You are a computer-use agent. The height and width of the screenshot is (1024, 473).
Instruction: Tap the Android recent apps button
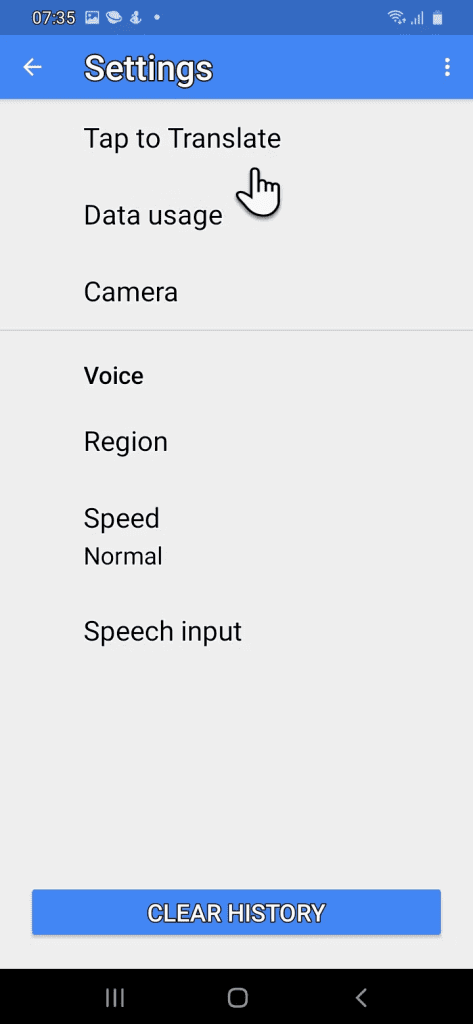click(x=115, y=997)
